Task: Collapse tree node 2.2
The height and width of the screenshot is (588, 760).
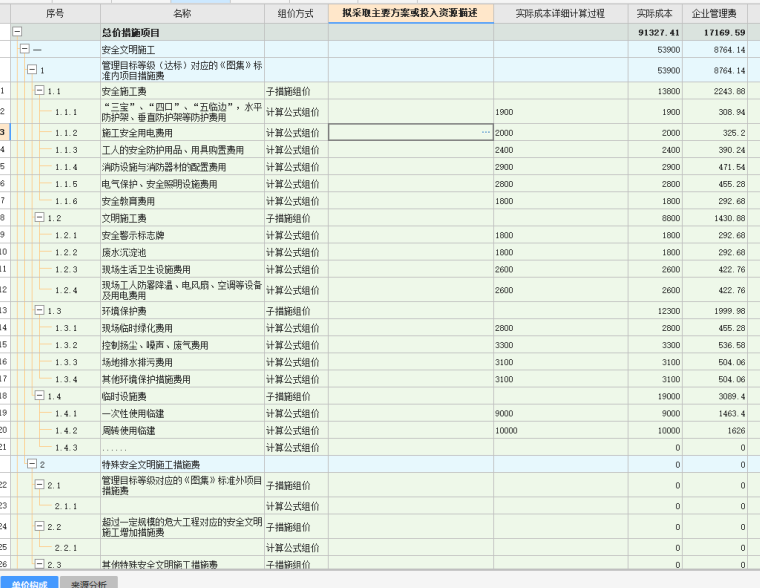Action: tap(39, 526)
